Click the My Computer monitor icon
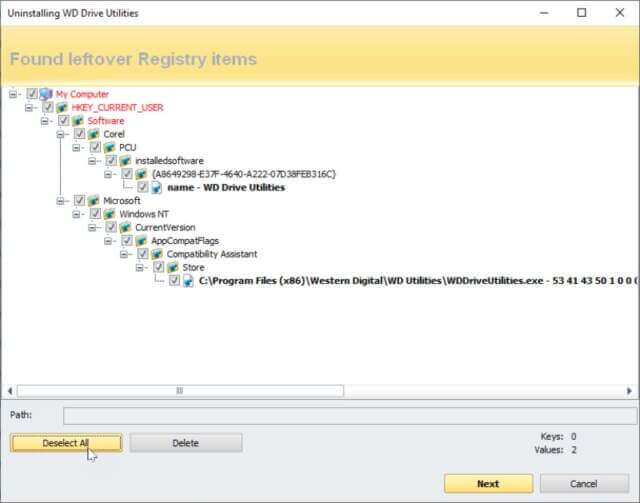The width and height of the screenshot is (640, 503). point(46,94)
